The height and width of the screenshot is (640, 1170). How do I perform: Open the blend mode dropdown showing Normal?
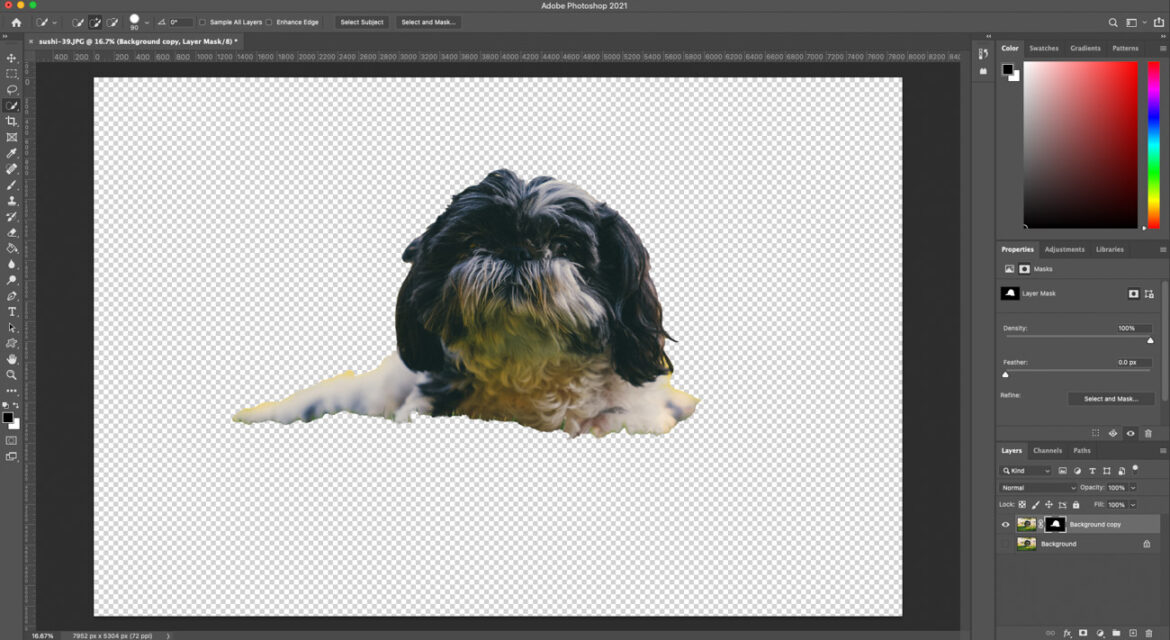[1036, 488]
